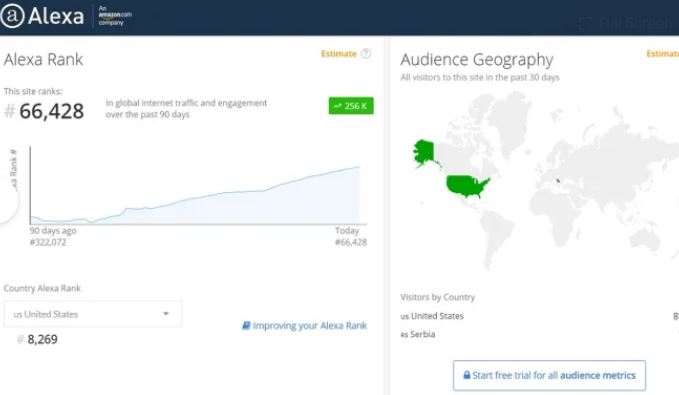Click the 'rs Serbia' visitor country row
Screen dimensions: 679x395
(417, 334)
